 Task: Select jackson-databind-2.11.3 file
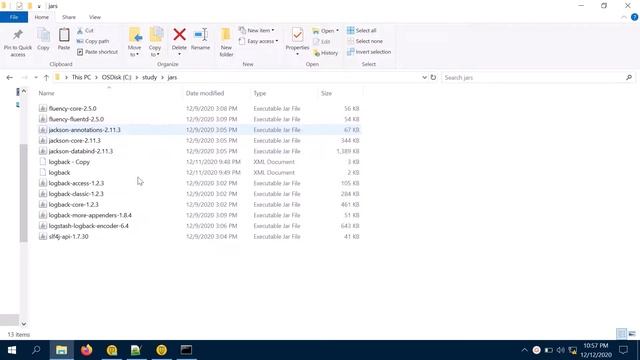coord(199,151)
